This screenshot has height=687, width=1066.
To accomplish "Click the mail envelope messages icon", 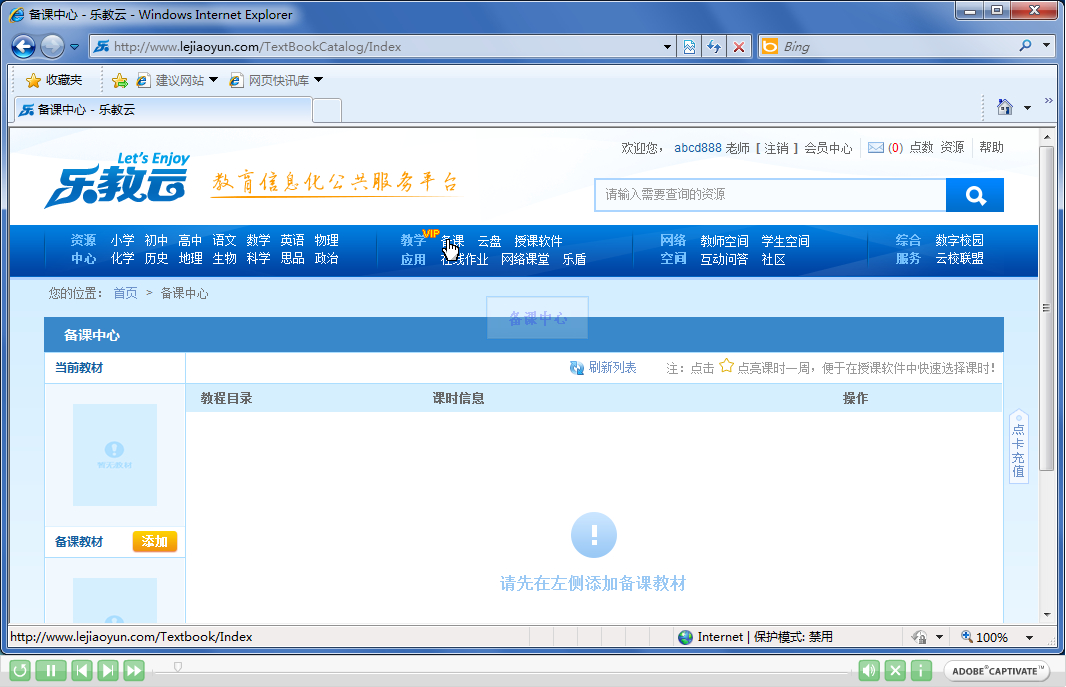I will coord(876,147).
